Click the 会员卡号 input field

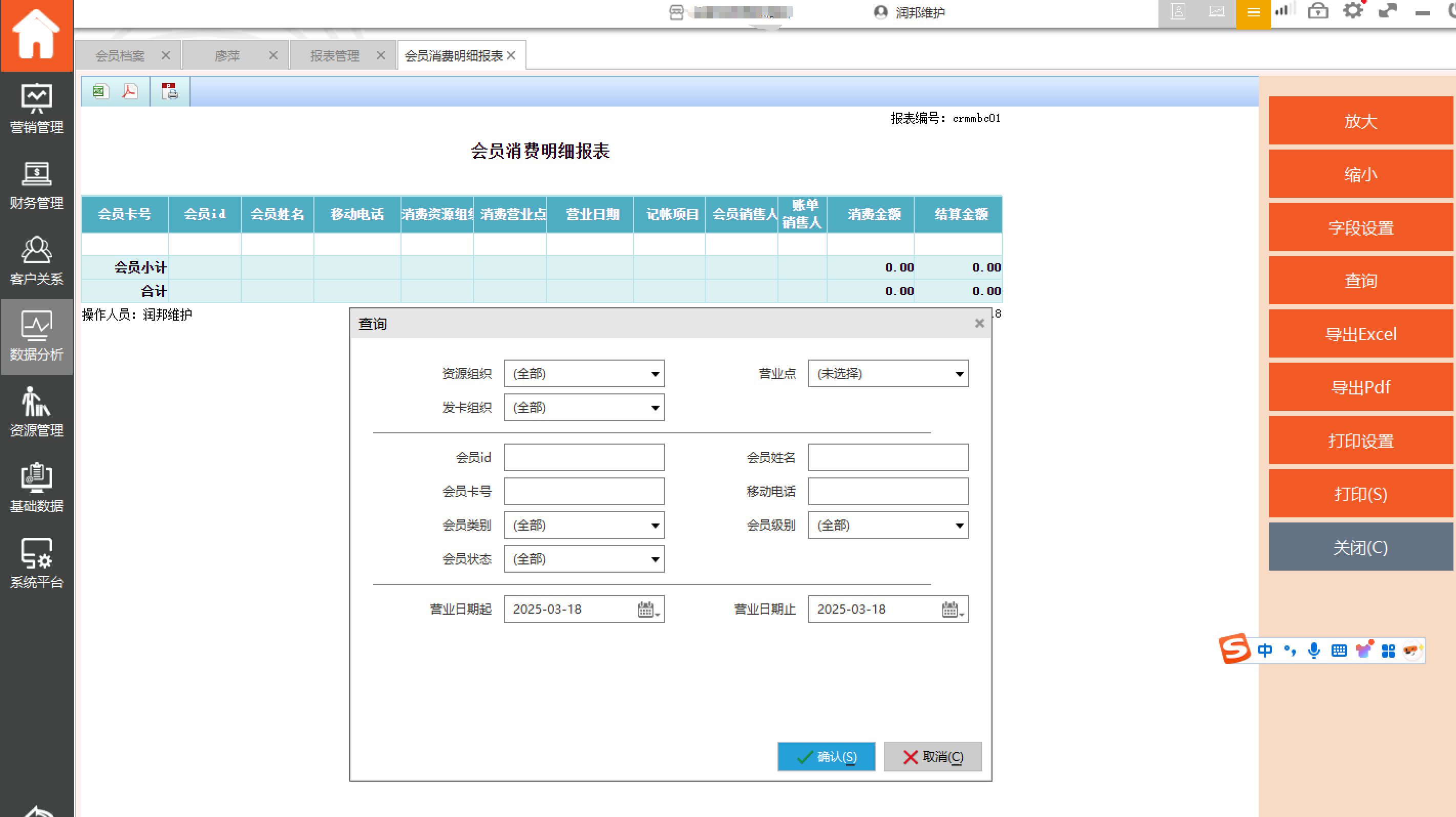pos(584,491)
